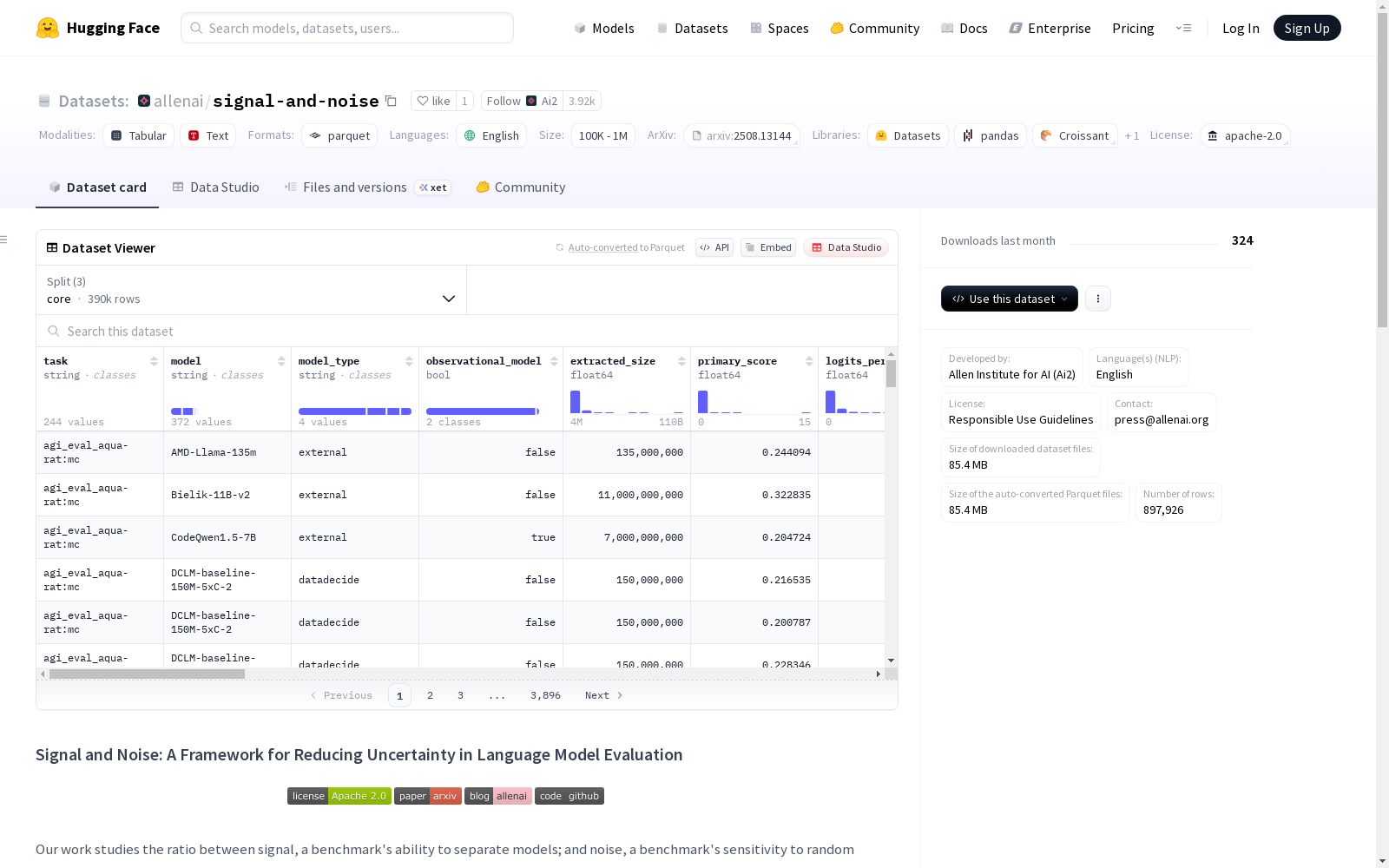
Task: Click the Datasets library tag
Action: [x=908, y=135]
